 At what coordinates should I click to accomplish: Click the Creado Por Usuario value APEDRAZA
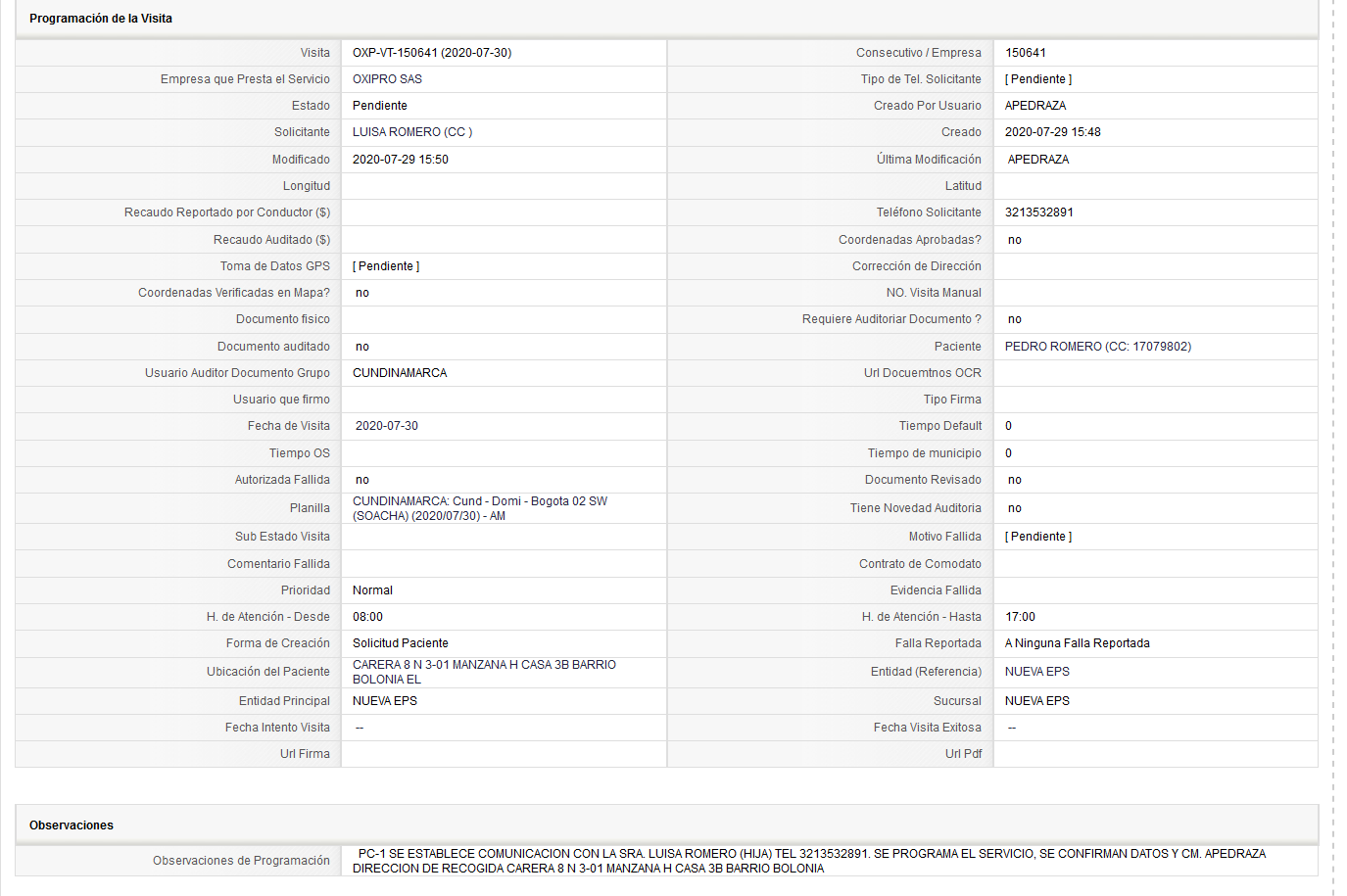click(x=1035, y=106)
